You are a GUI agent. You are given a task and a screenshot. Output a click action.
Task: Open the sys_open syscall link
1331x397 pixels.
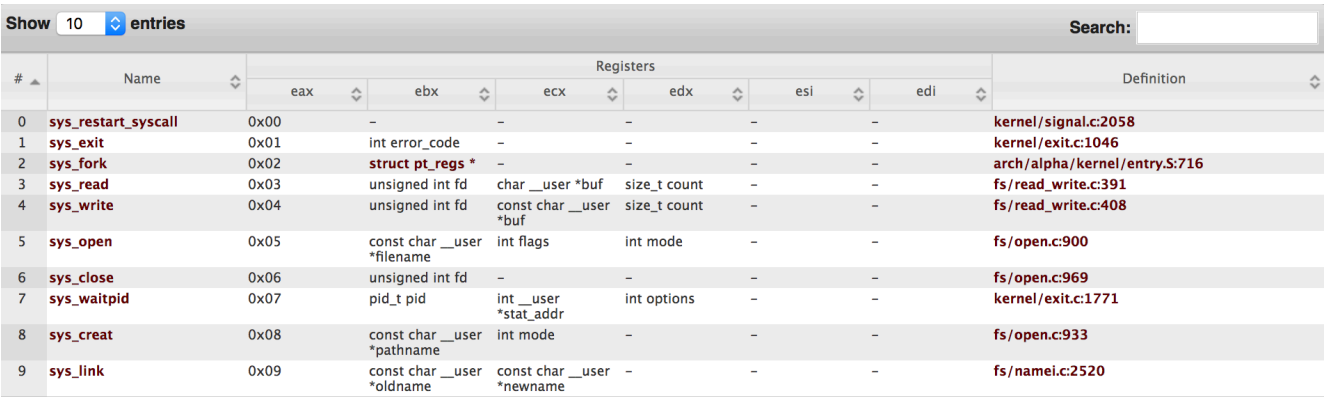pos(80,242)
